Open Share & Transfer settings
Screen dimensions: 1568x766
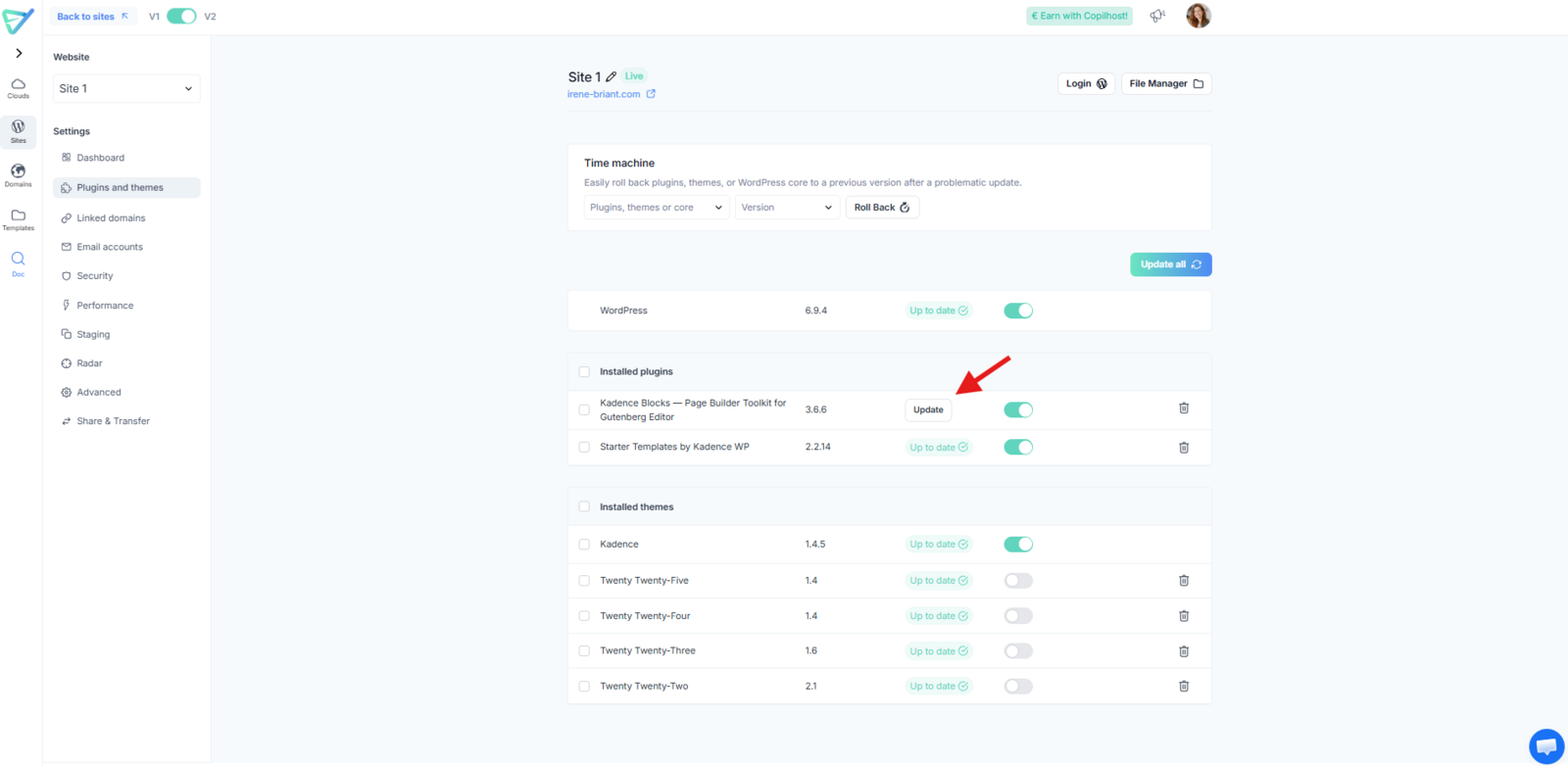point(126,421)
